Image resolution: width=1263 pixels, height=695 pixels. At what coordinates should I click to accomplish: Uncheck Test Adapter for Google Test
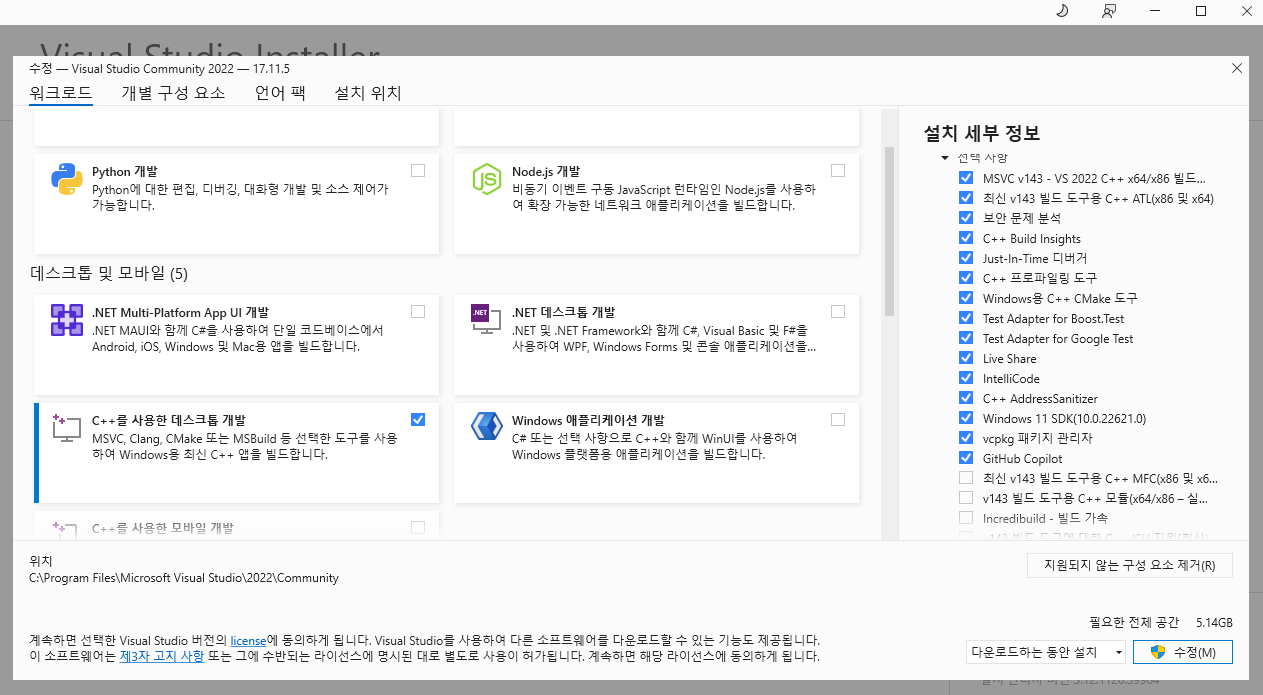966,338
